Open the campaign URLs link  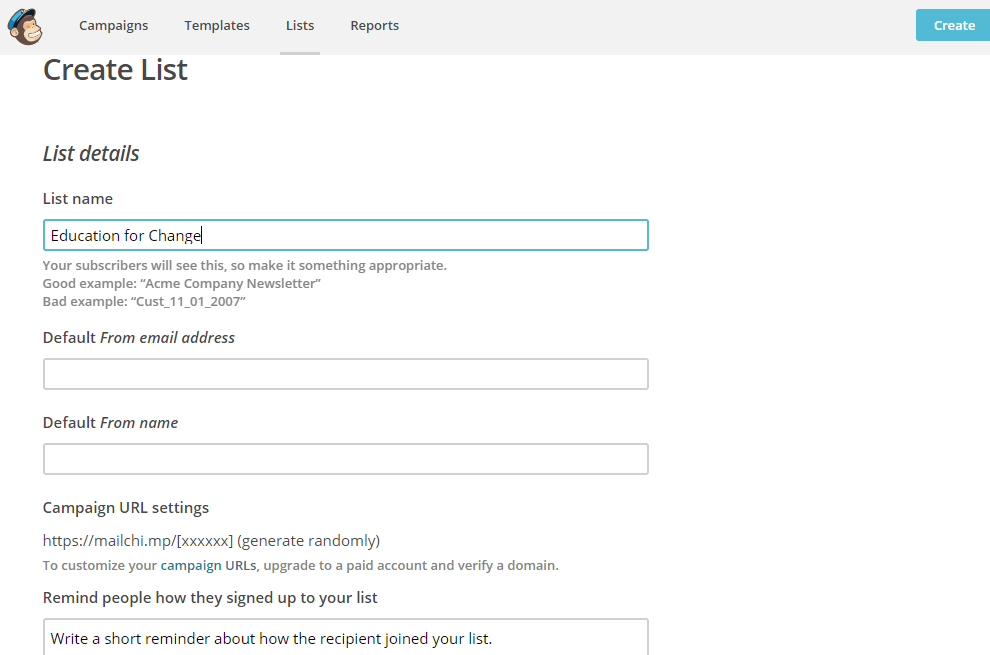click(x=208, y=564)
